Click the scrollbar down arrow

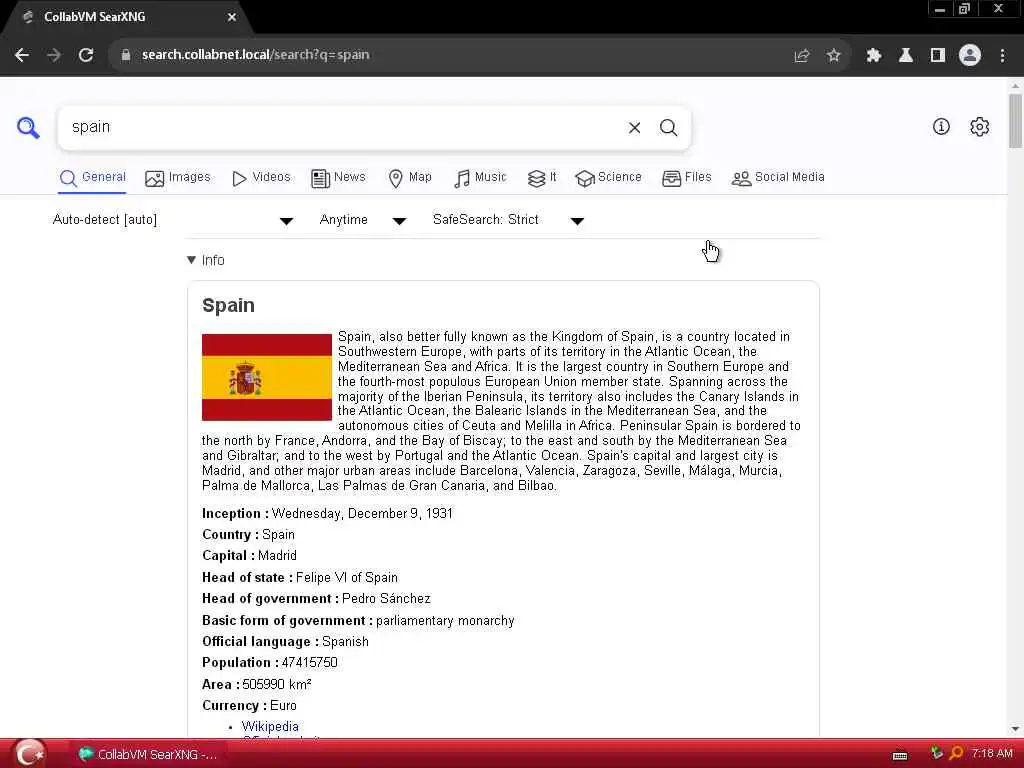tap(1015, 729)
